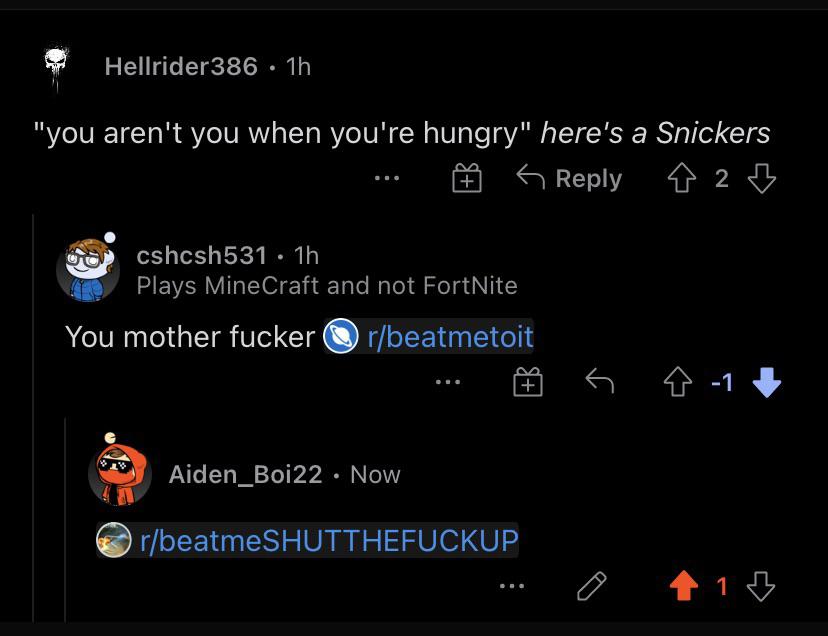Downvote Aiden_Boi22's comment

(760, 586)
